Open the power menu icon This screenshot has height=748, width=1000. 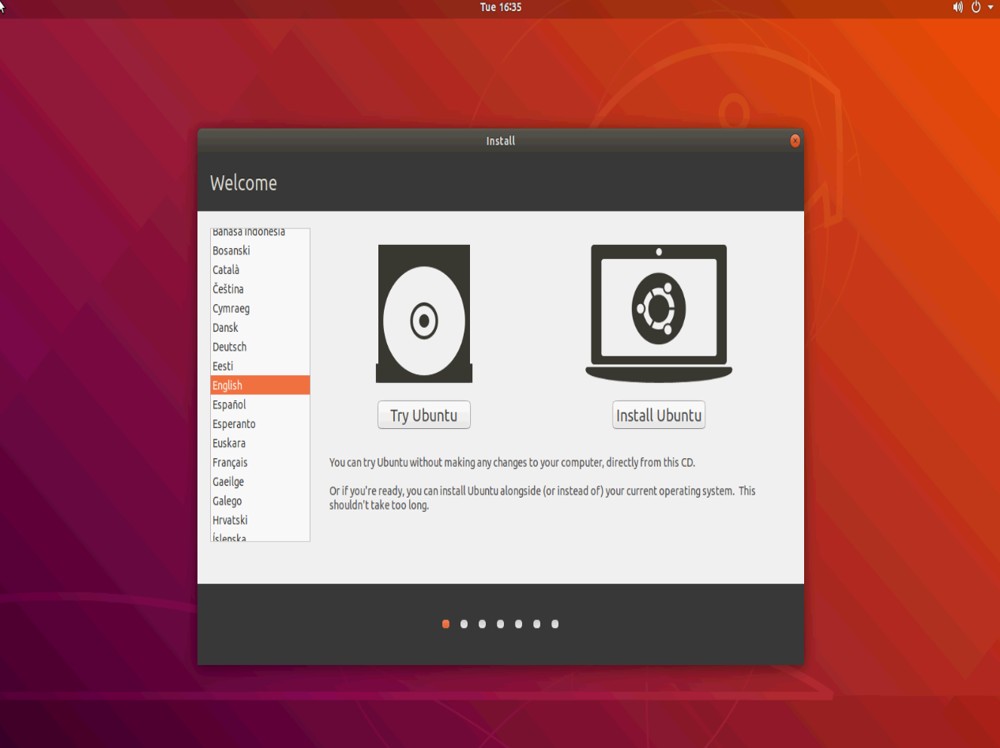coord(976,7)
